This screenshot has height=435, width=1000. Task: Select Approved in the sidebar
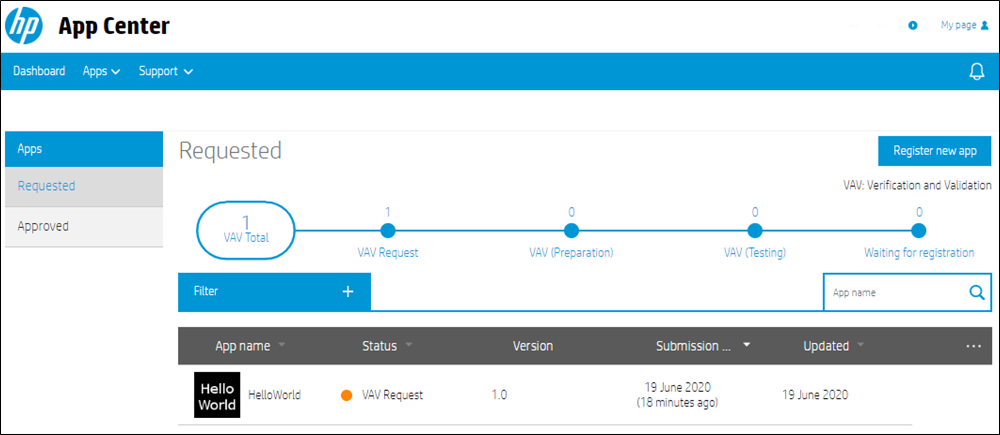point(84,226)
